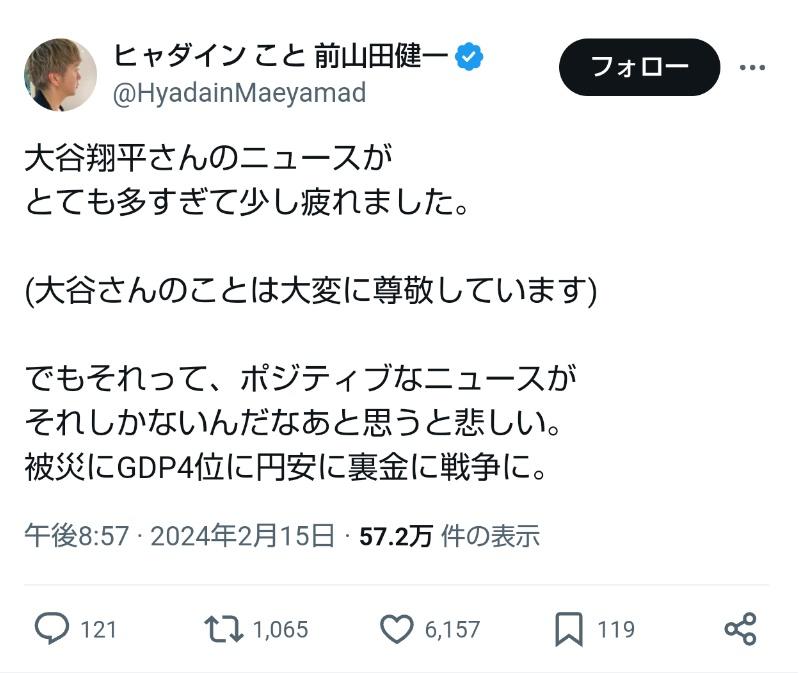Open the @HyadainMaeyamad handle link
Viewport: 803px width, 673px height.
coord(239,93)
